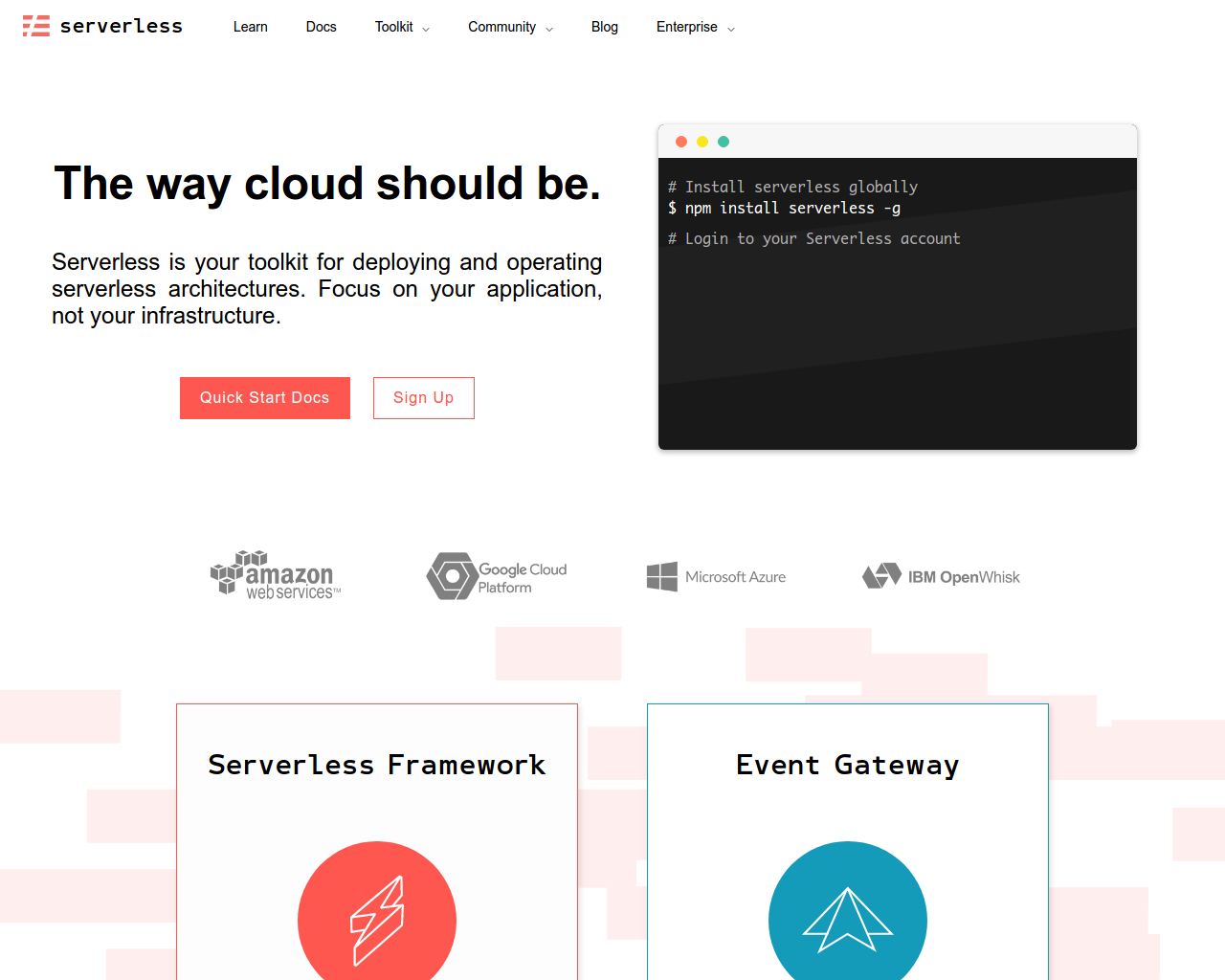Click the Google Cloud Platform logo
1225x980 pixels.
coord(497,576)
